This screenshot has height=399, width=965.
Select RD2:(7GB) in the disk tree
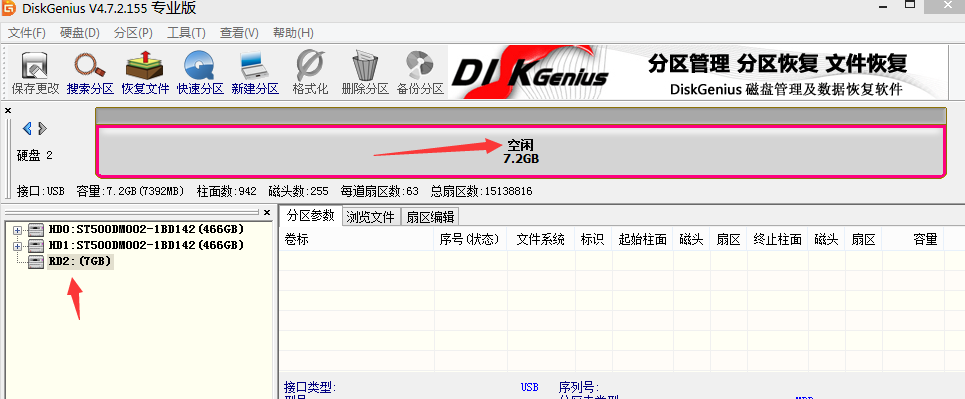pyautogui.click(x=81, y=262)
